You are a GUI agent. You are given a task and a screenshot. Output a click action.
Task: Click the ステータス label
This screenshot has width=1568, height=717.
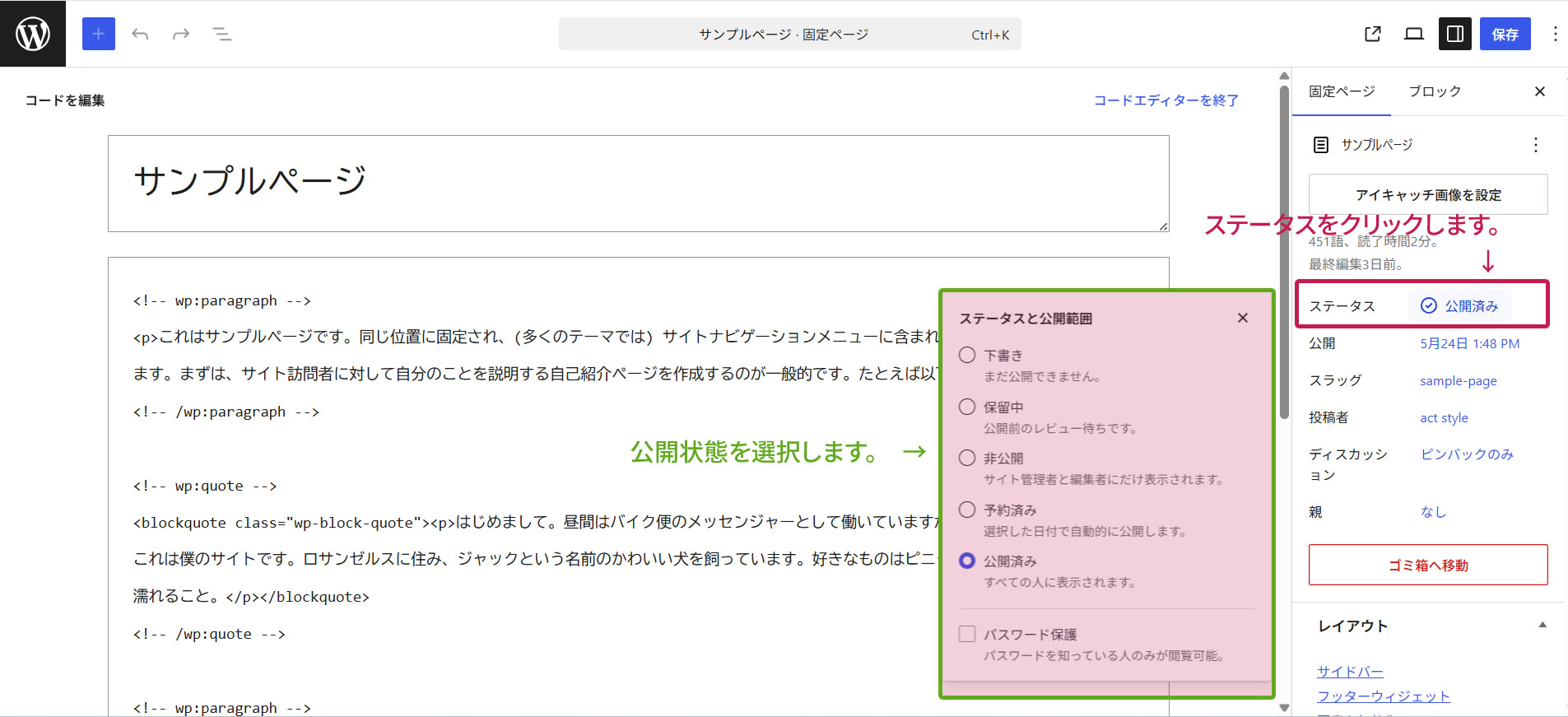tap(1342, 306)
